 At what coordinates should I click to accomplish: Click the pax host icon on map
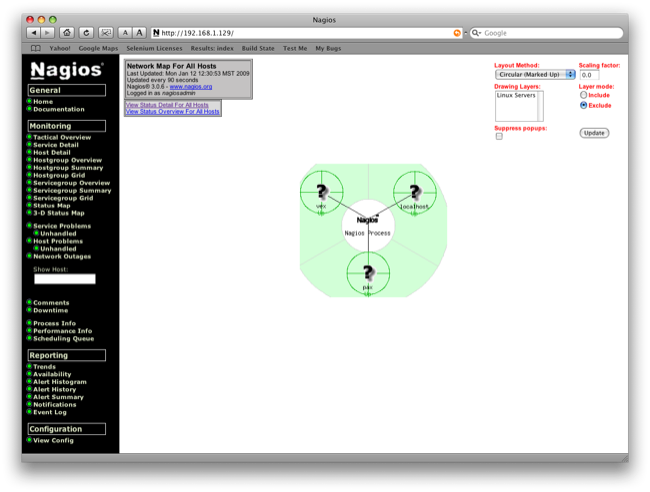(368, 272)
